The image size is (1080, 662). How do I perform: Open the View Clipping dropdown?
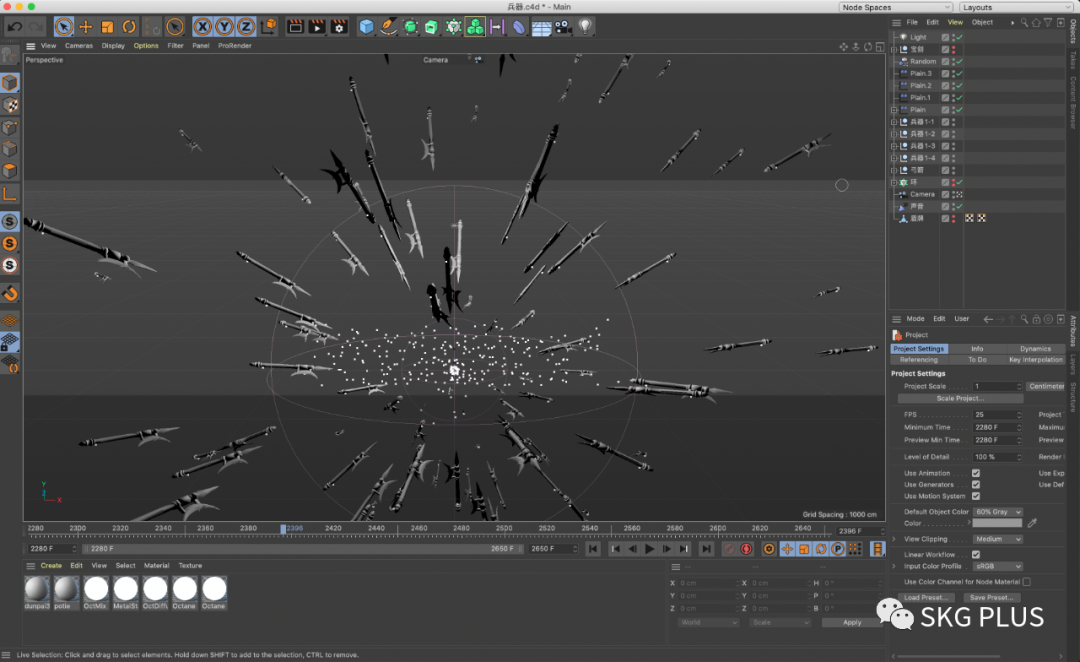point(997,539)
